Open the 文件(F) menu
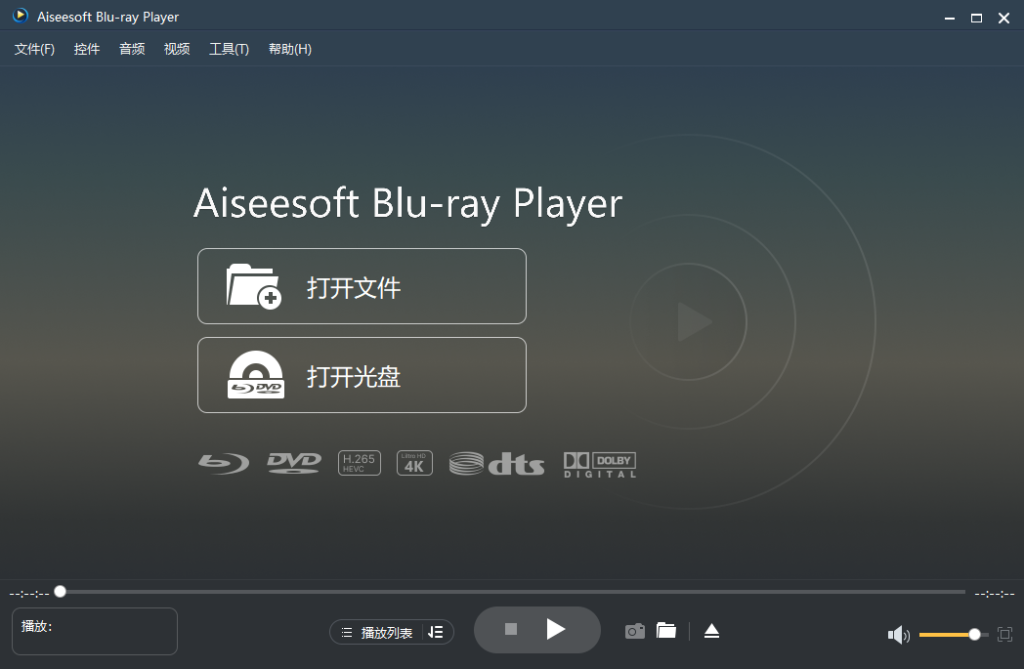 (x=35, y=49)
